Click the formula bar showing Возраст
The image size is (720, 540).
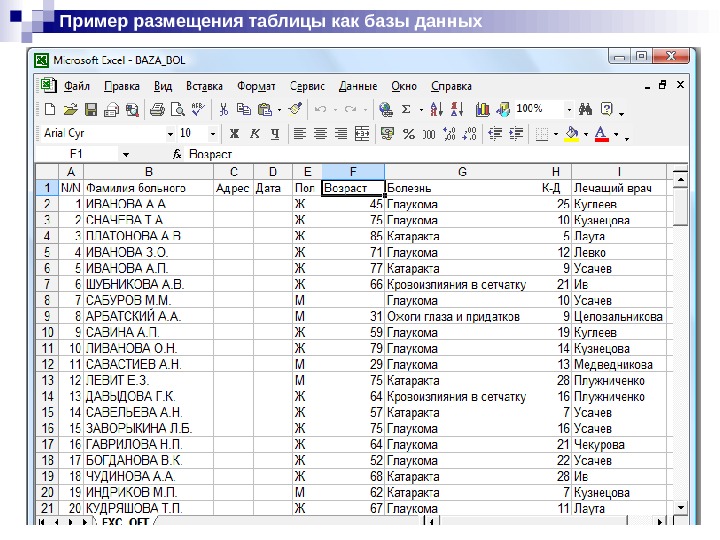(435, 154)
